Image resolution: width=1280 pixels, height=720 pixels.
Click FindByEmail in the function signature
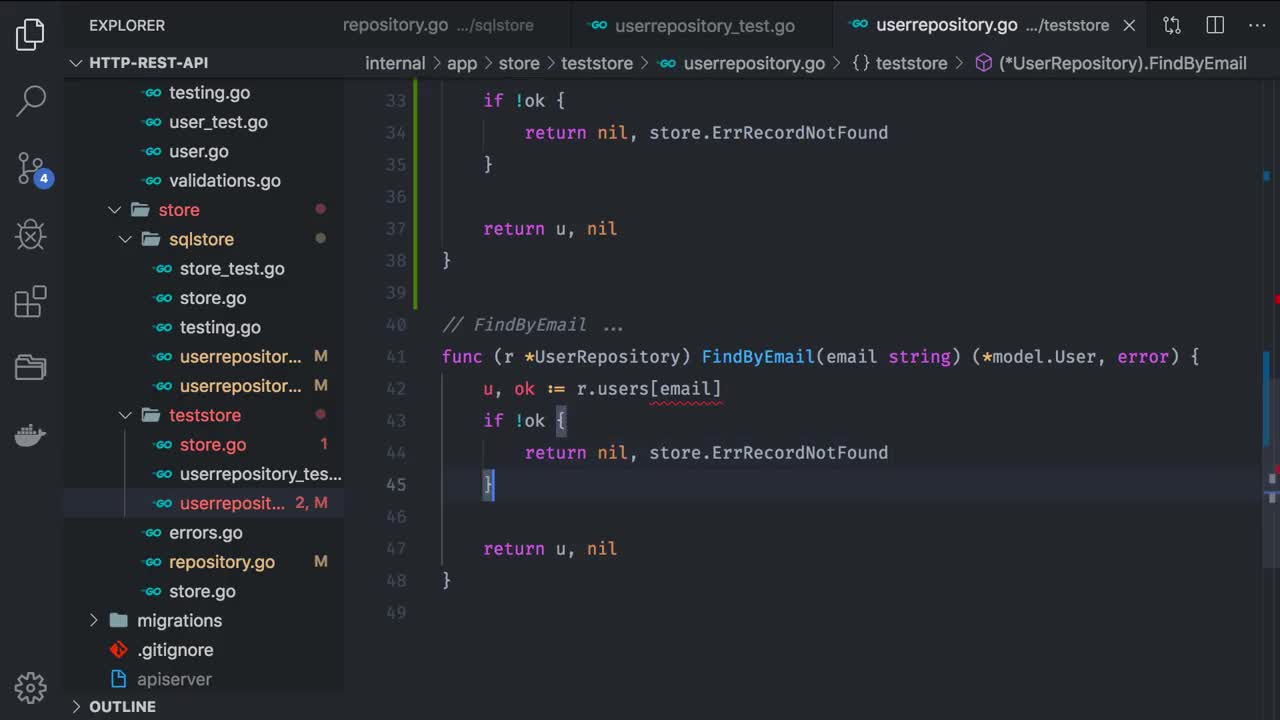point(758,357)
